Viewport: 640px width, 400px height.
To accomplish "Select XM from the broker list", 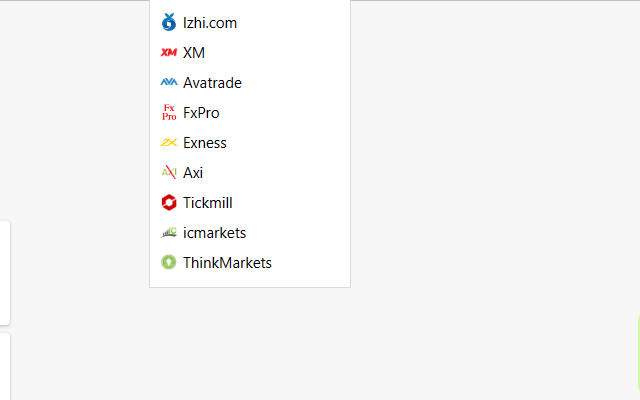I will coord(194,53).
